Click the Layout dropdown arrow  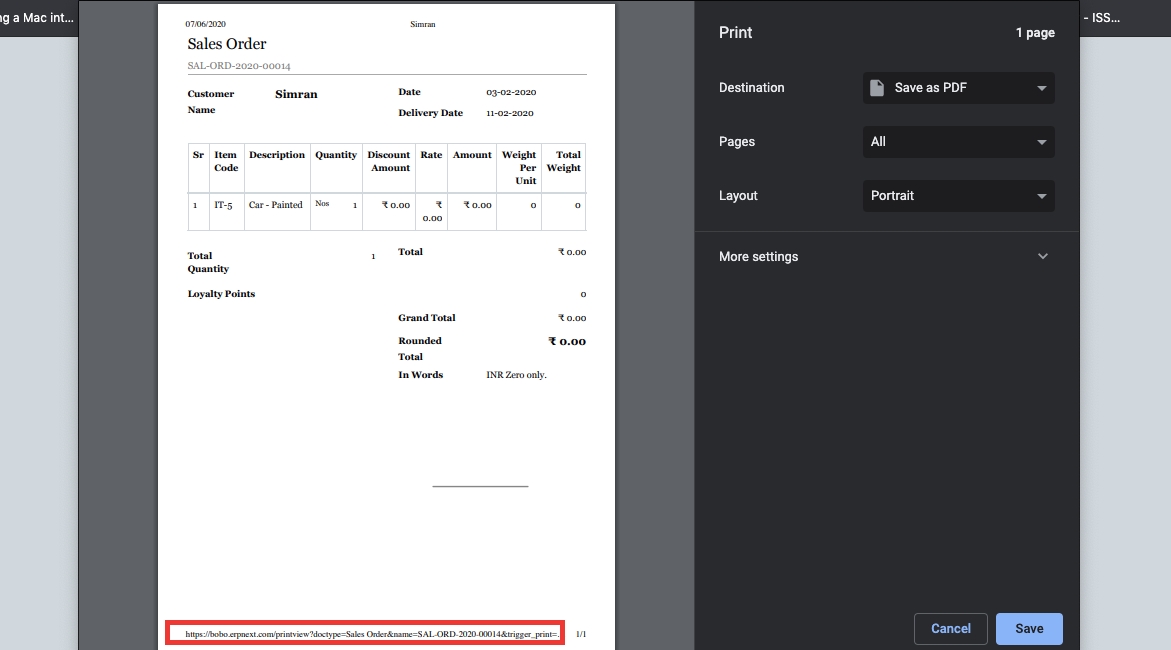(1041, 196)
